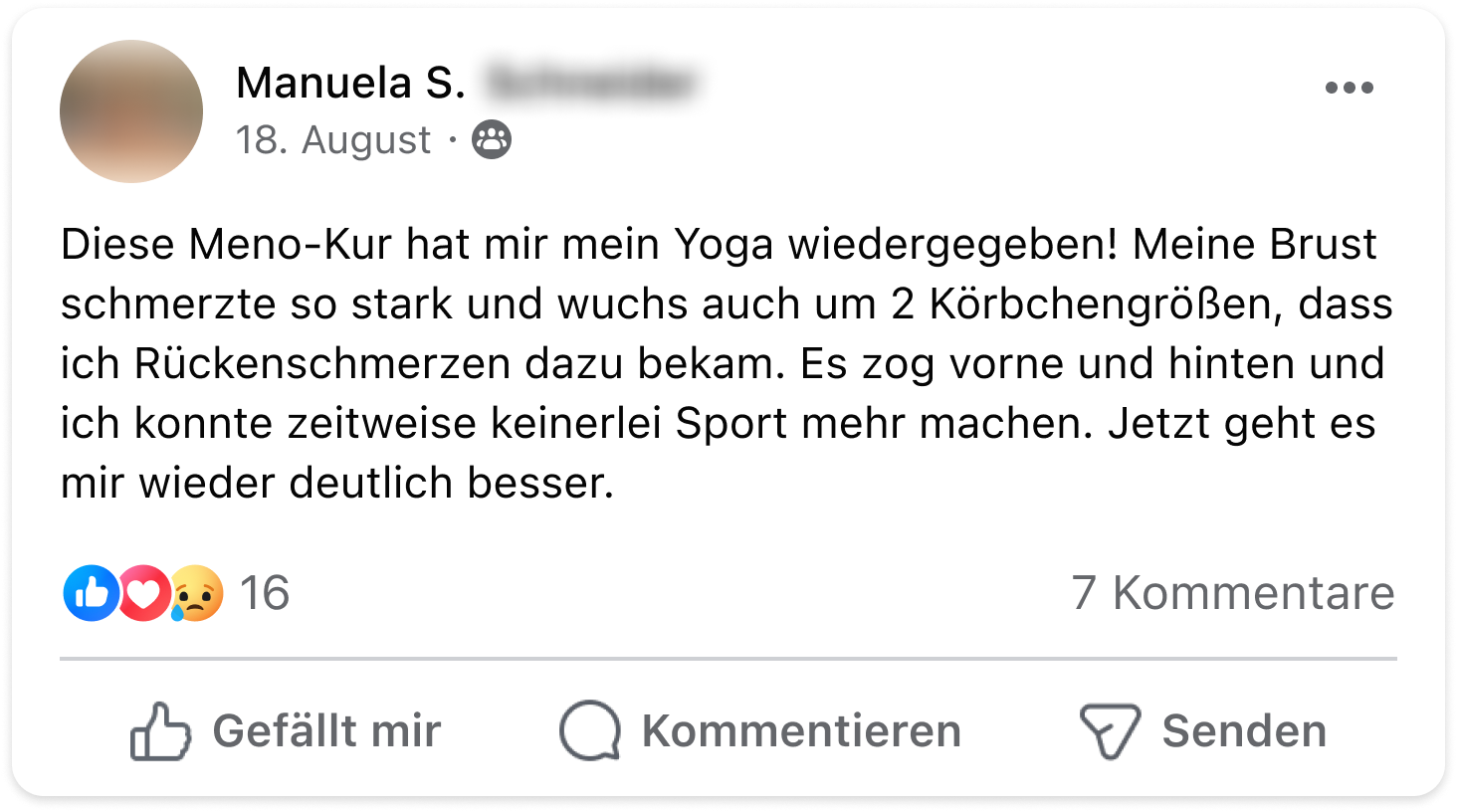Click the paper-plane Senden icon
Image resolution: width=1457 pixels, height=812 pixels.
click(1110, 732)
